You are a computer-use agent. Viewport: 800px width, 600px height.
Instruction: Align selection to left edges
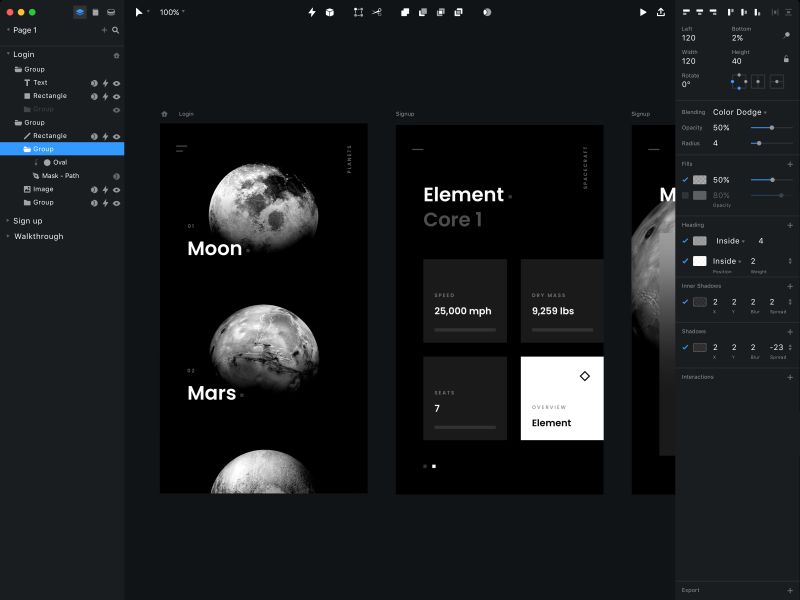click(686, 12)
